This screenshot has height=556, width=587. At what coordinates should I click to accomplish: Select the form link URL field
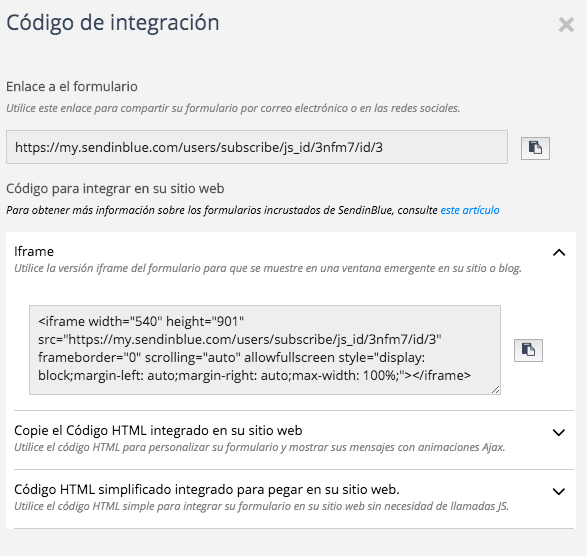coord(257,147)
